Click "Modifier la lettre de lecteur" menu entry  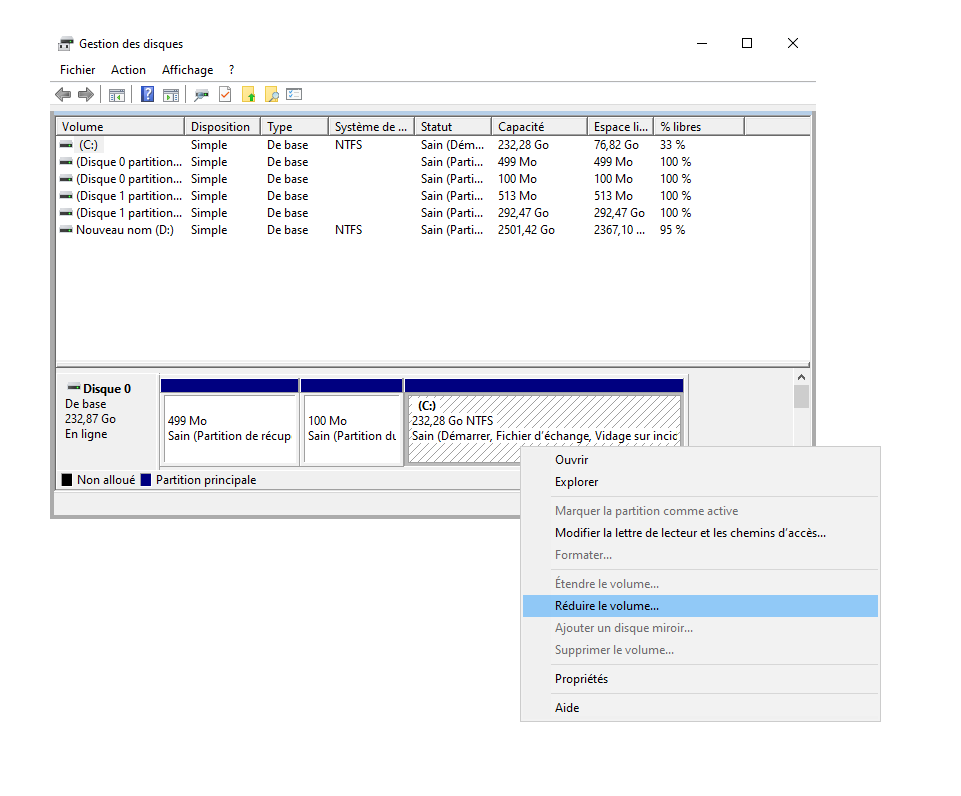click(690, 533)
